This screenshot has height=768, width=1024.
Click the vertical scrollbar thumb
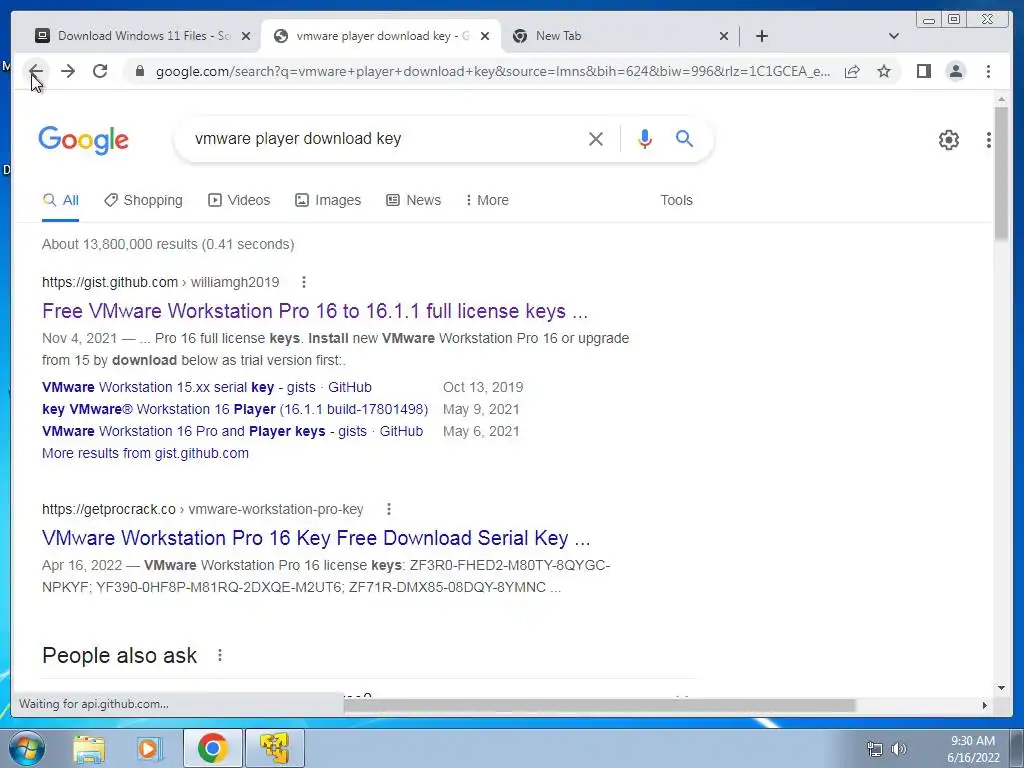[1001, 173]
